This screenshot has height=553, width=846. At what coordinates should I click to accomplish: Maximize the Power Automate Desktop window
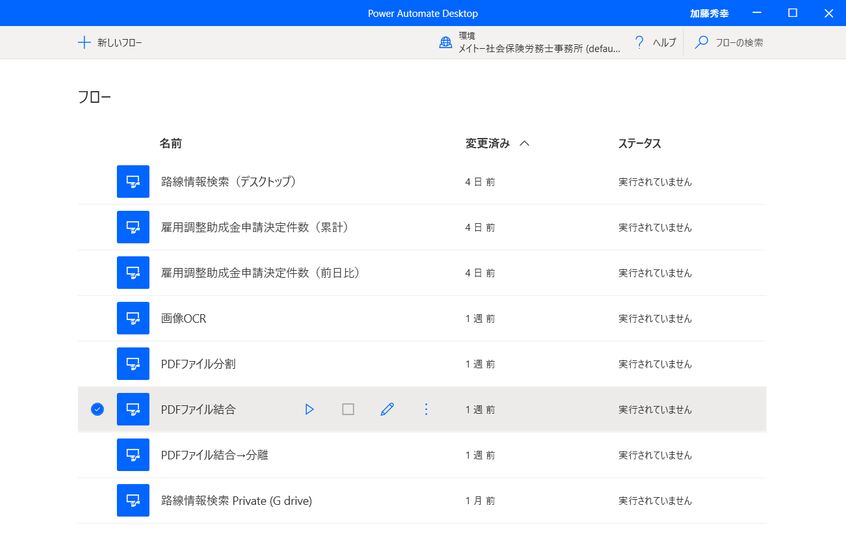tap(793, 13)
